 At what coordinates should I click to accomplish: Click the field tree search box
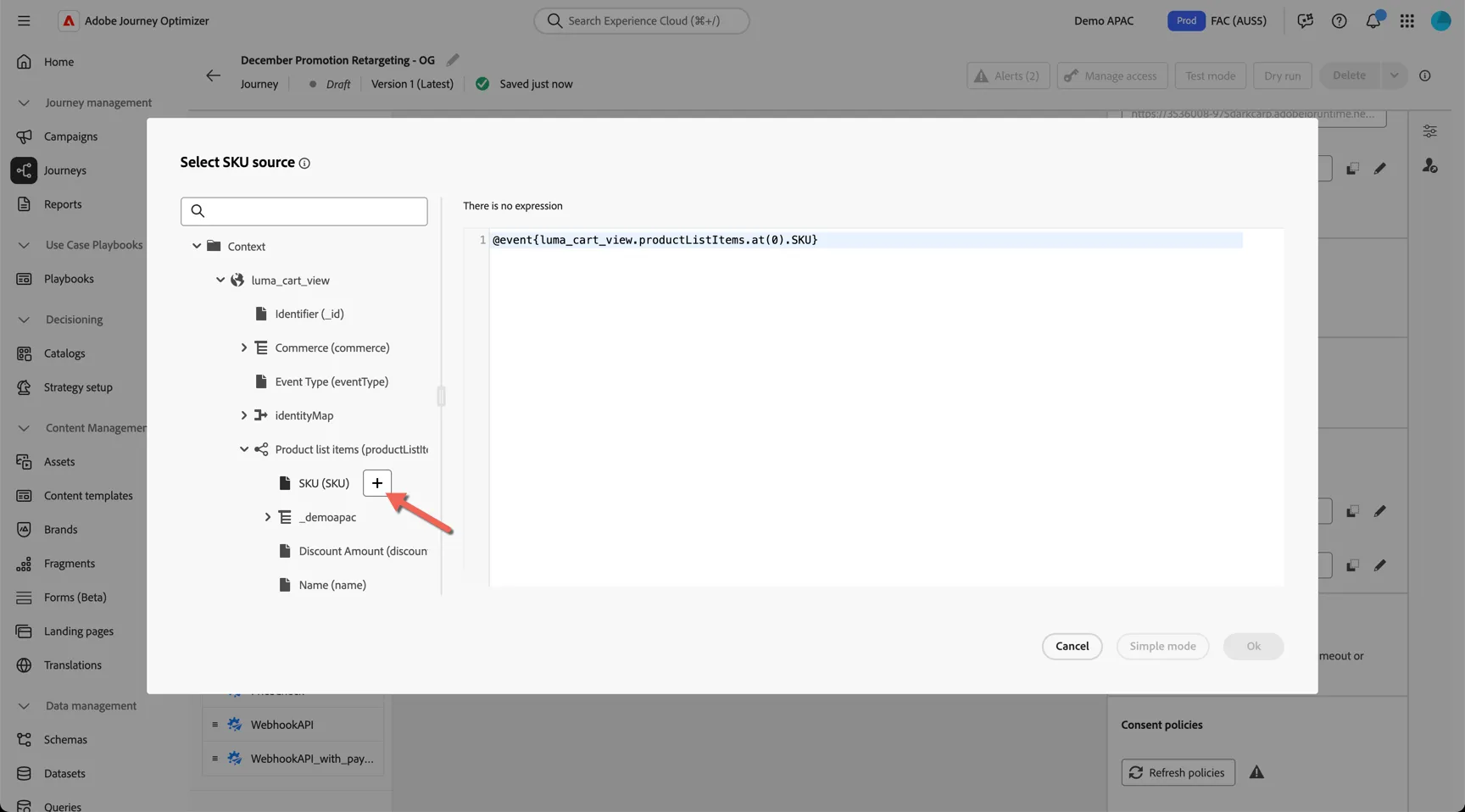tap(304, 212)
